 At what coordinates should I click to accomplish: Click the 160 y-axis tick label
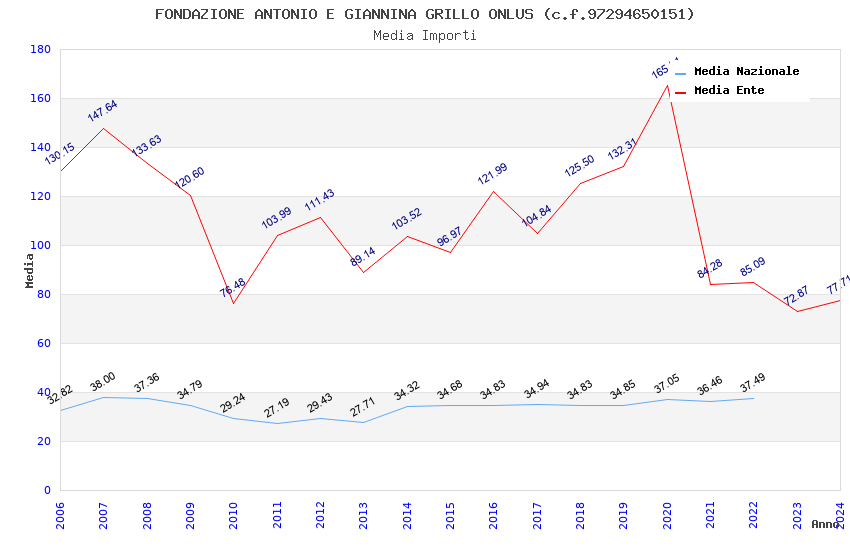[x=41, y=98]
